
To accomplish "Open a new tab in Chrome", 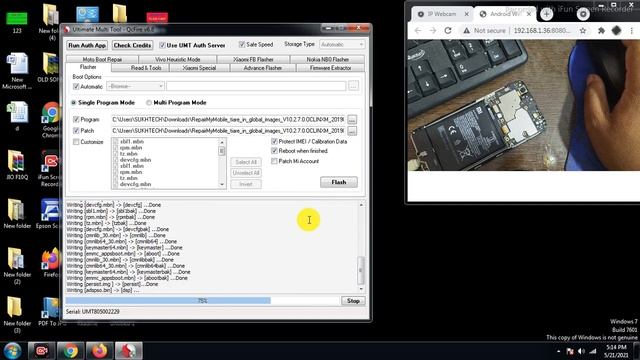I will (x=547, y=14).
